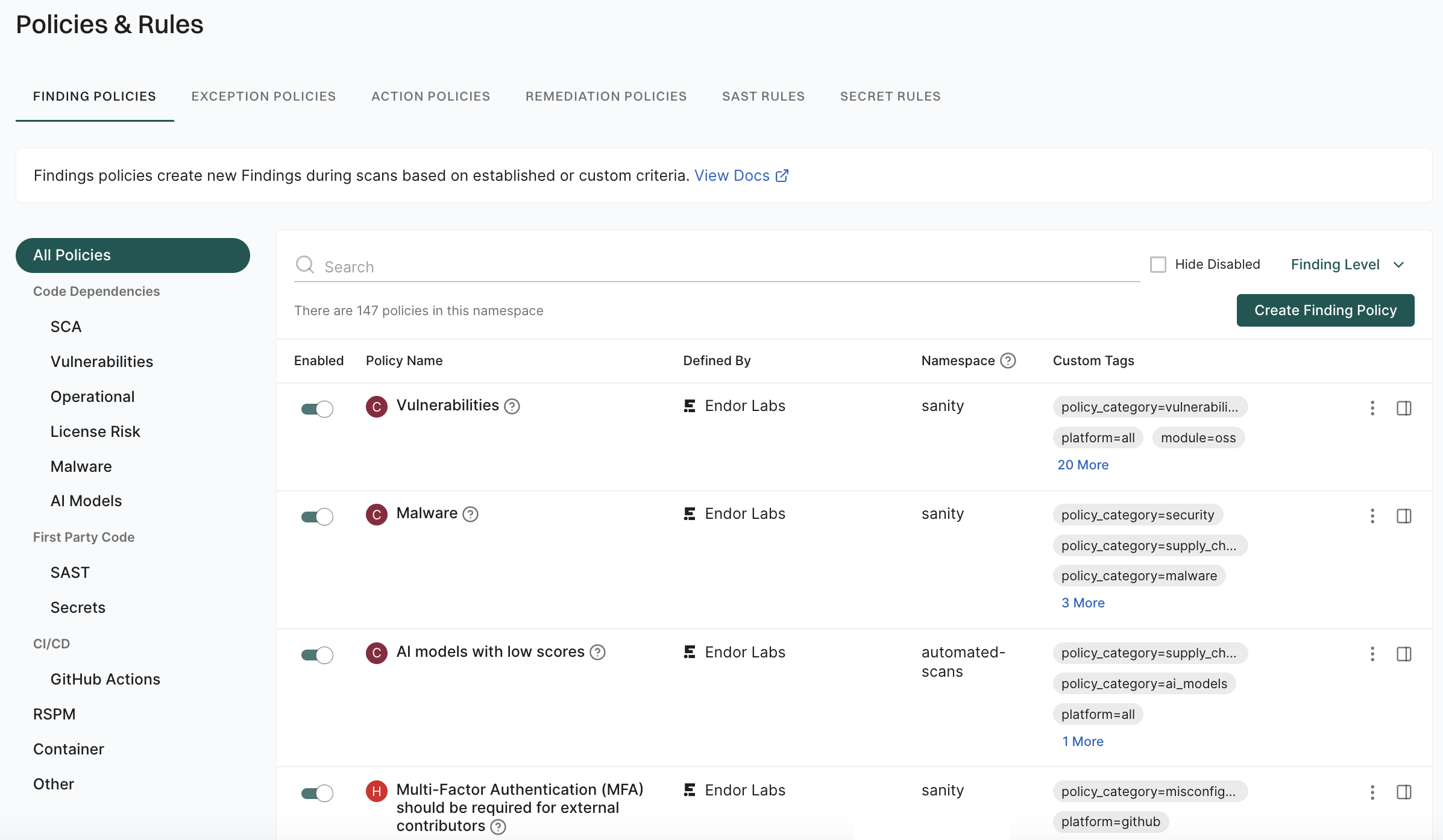This screenshot has height=840, width=1443.
Task: Expand 3 More tags for Malware
Action: tap(1083, 603)
